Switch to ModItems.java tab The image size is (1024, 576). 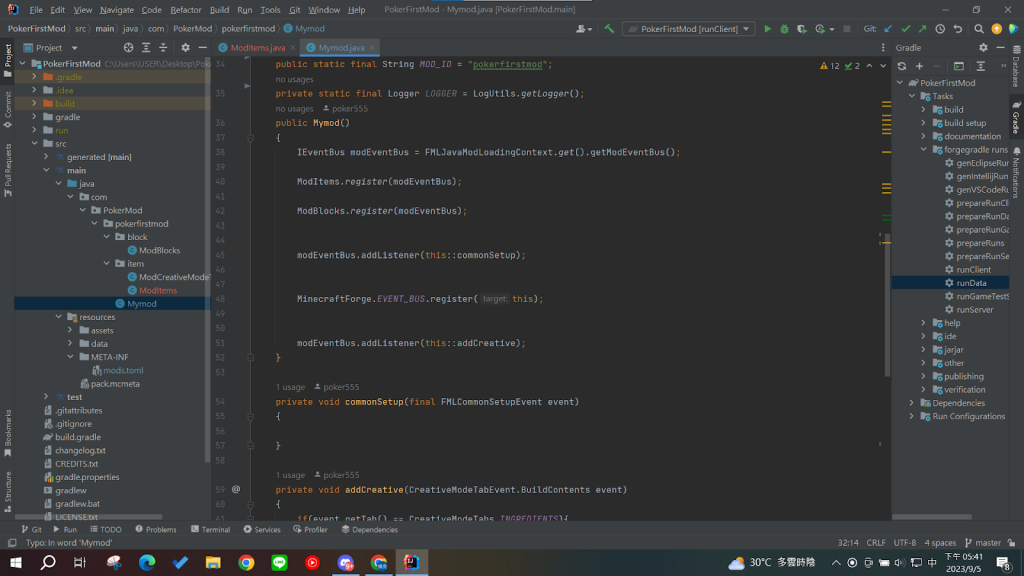pos(257,48)
